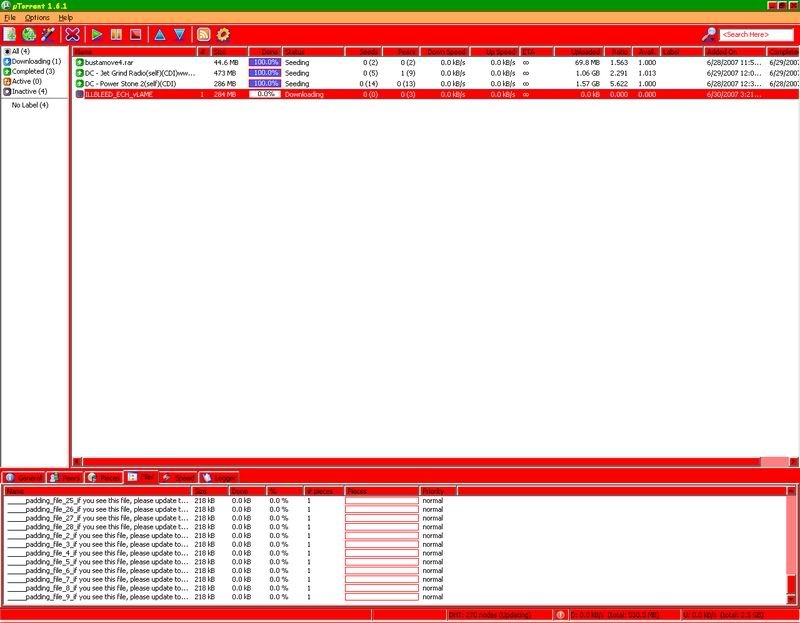Click the 1.57 GB uploaded value
Viewport: 800px width, 623px height.
(588, 84)
